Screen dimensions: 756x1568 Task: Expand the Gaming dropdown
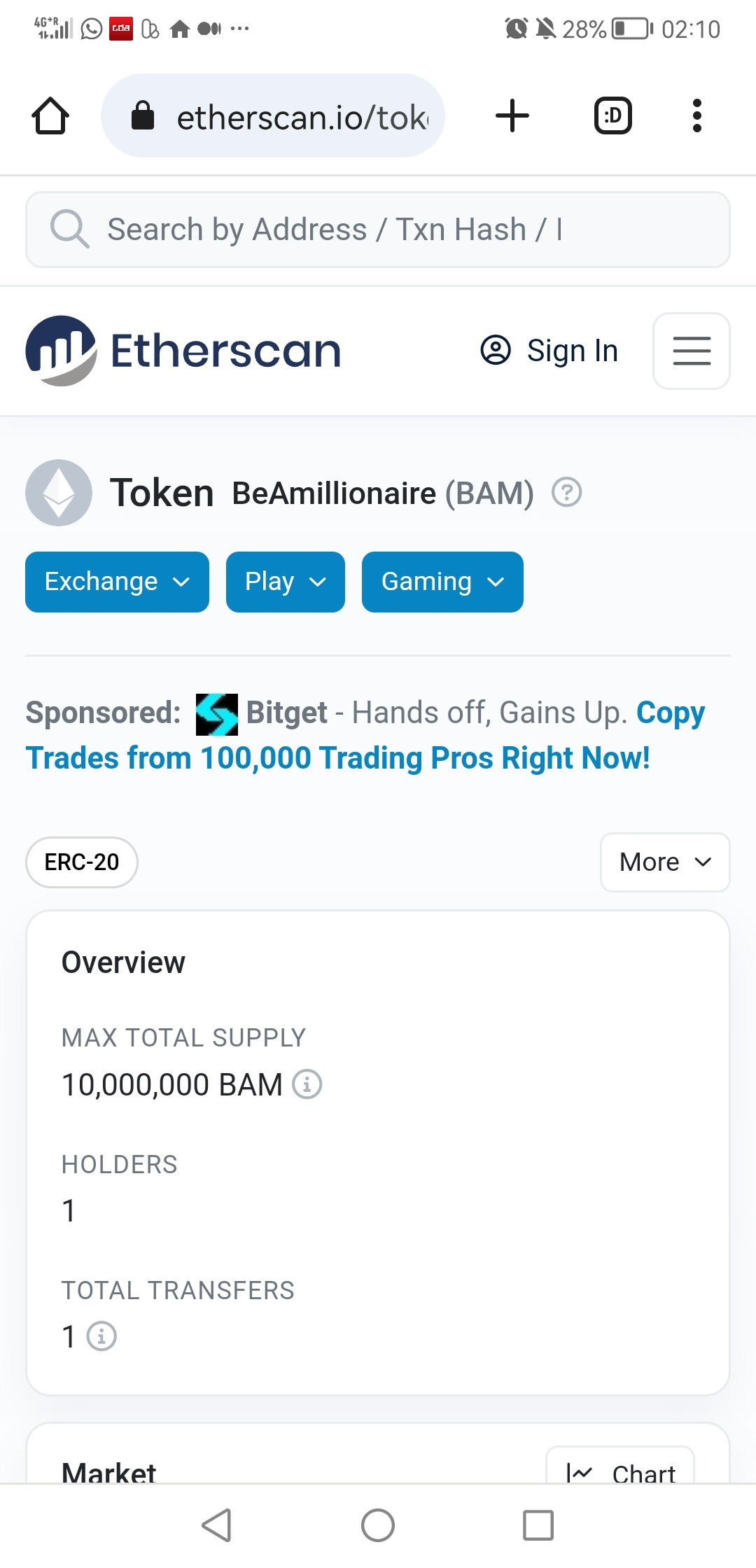442,582
